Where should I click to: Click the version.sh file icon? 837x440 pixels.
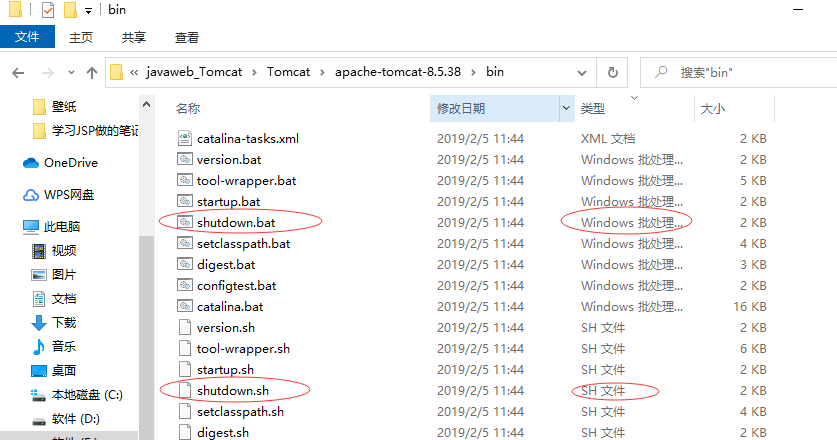[x=185, y=327]
